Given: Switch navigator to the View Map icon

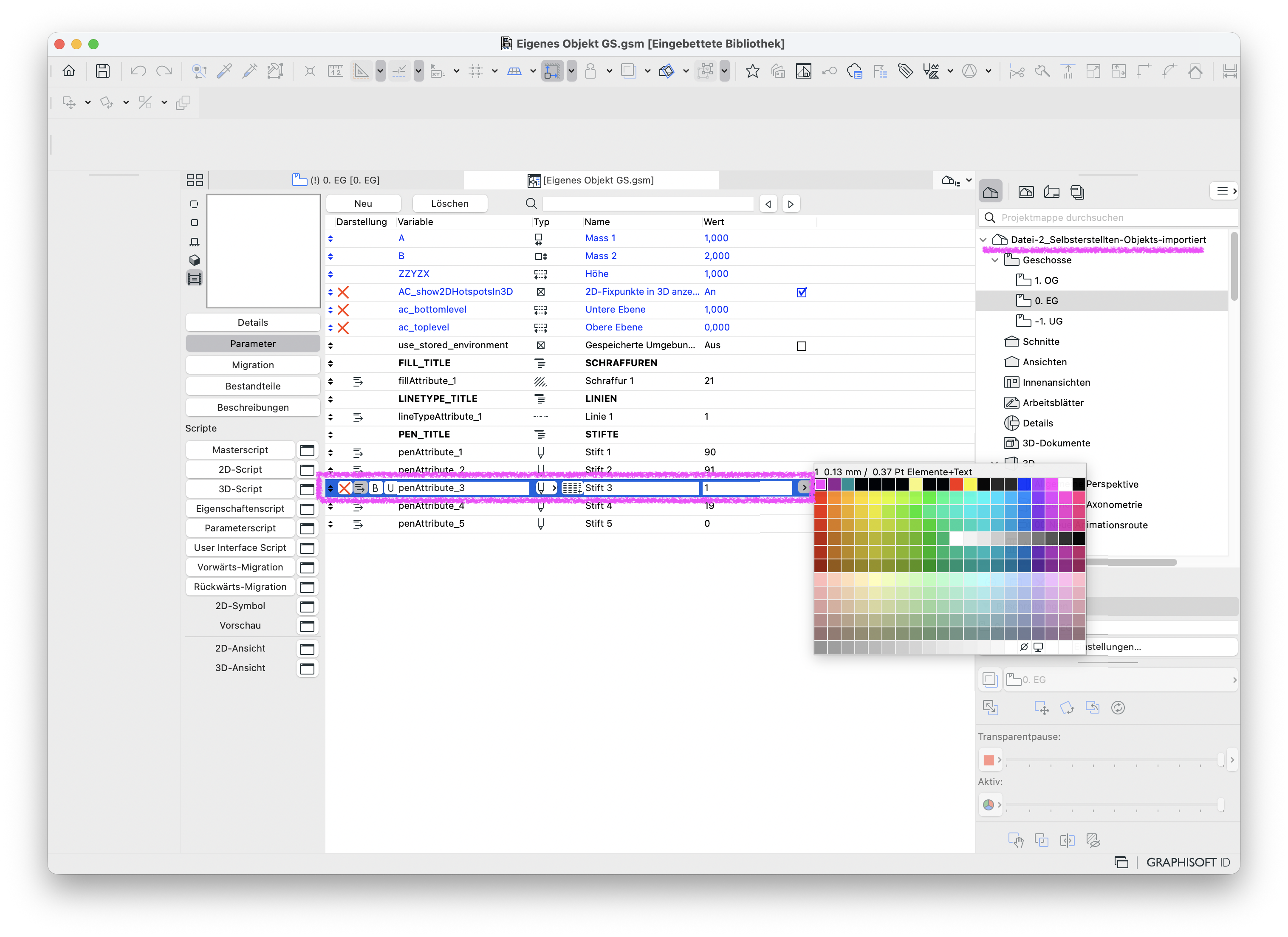Looking at the screenshot, I should coord(1026,192).
